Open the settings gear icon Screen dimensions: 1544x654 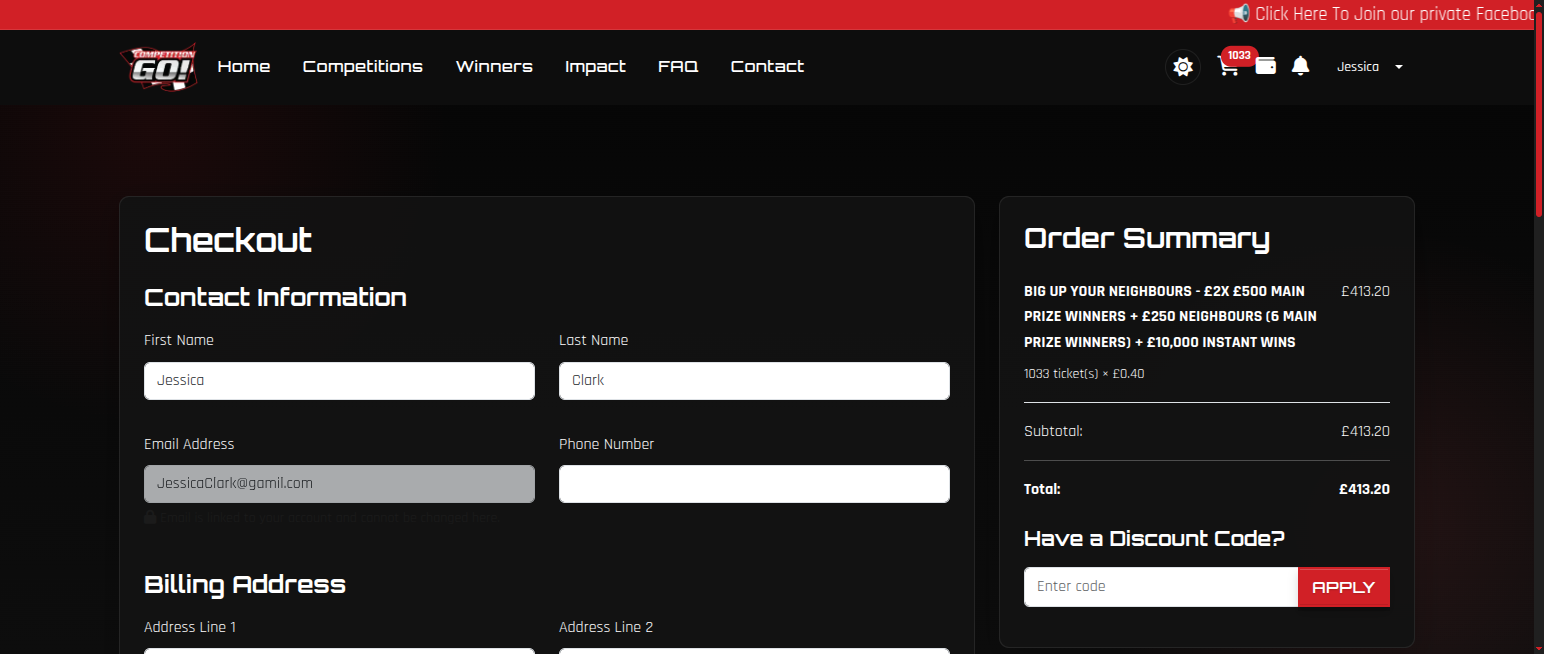point(1183,67)
